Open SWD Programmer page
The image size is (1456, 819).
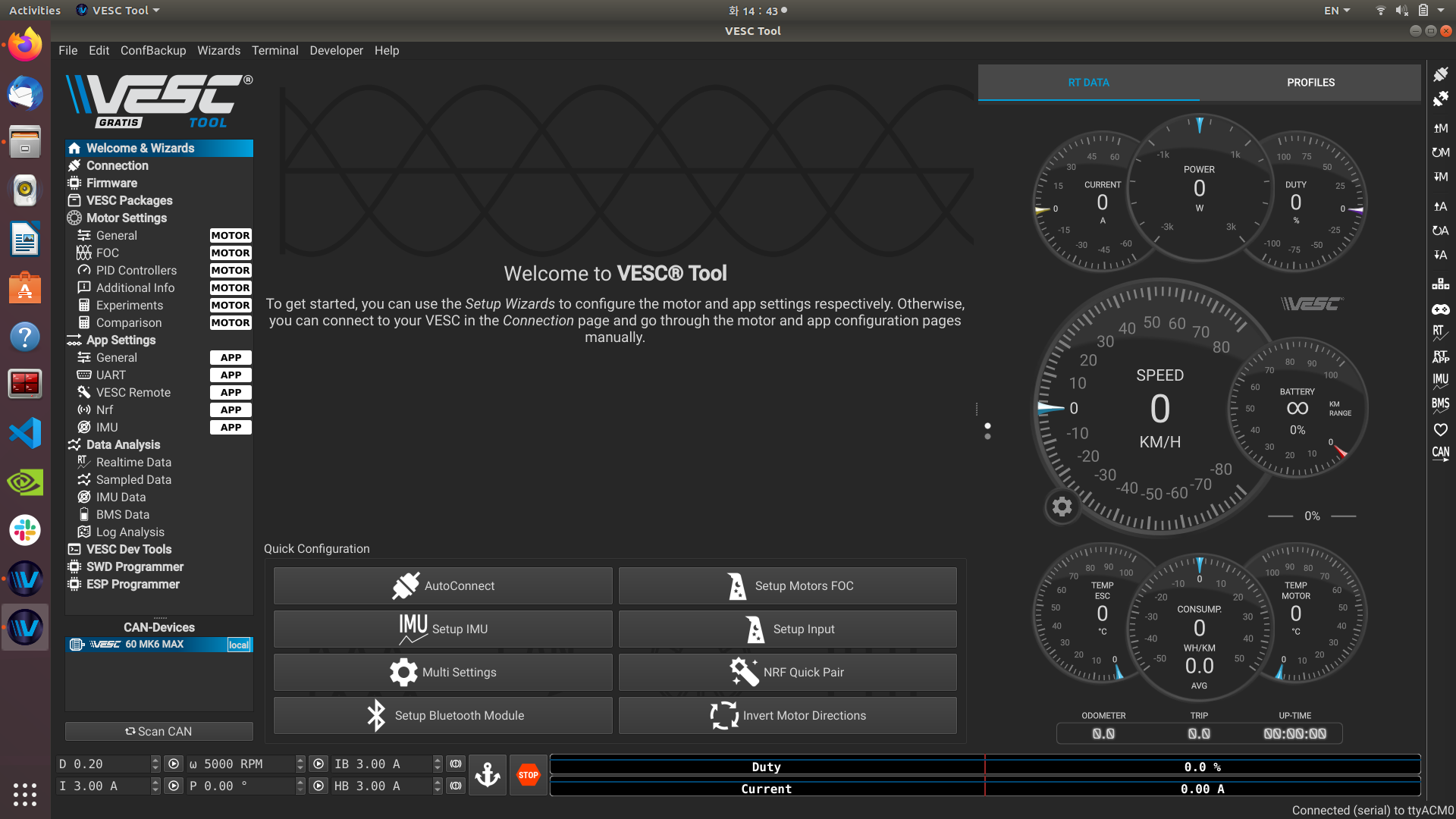click(x=159, y=566)
